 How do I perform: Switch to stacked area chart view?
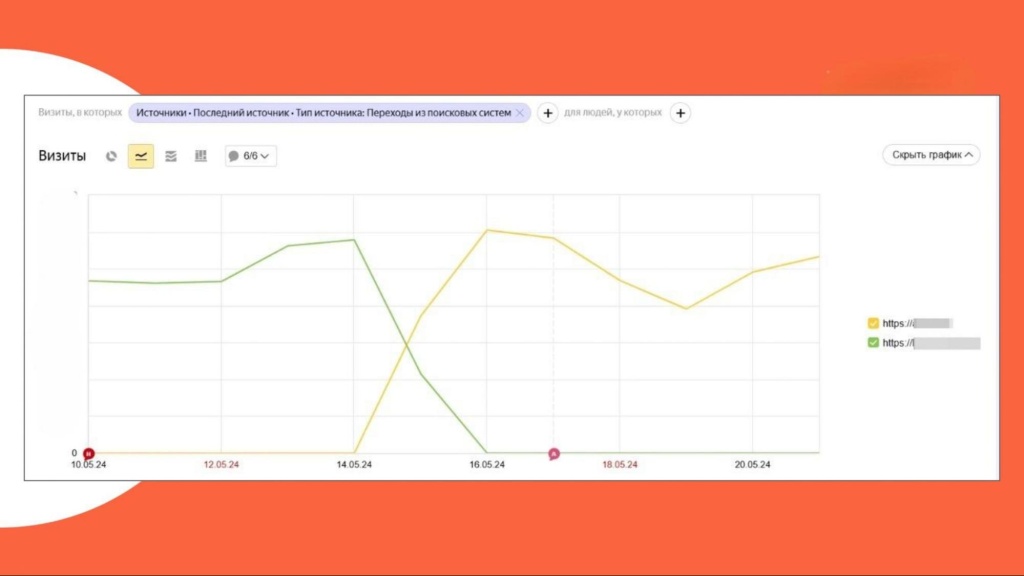click(171, 156)
